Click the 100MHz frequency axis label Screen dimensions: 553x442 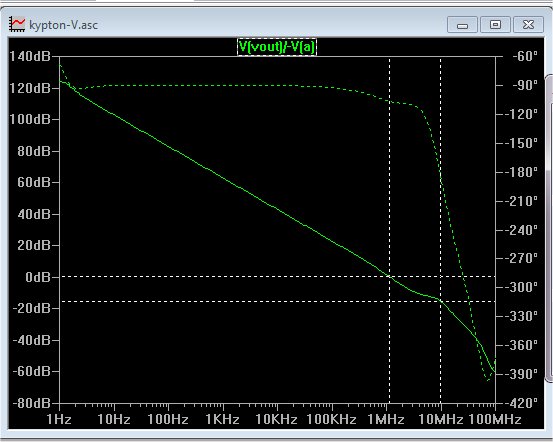495,419
